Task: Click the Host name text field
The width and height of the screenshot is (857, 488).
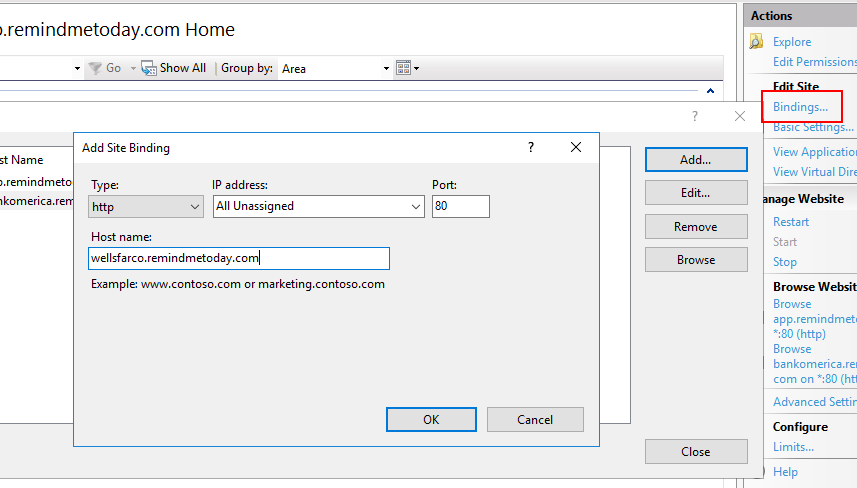Action: tap(238, 258)
